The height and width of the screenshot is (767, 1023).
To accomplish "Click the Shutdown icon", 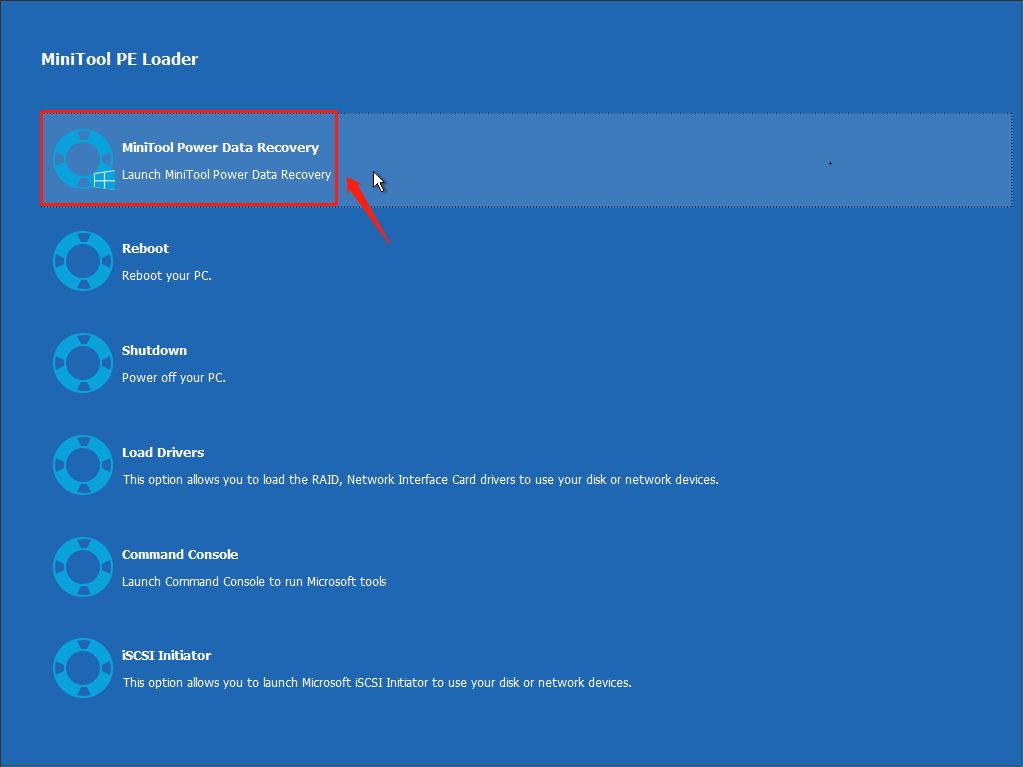I will (83, 363).
